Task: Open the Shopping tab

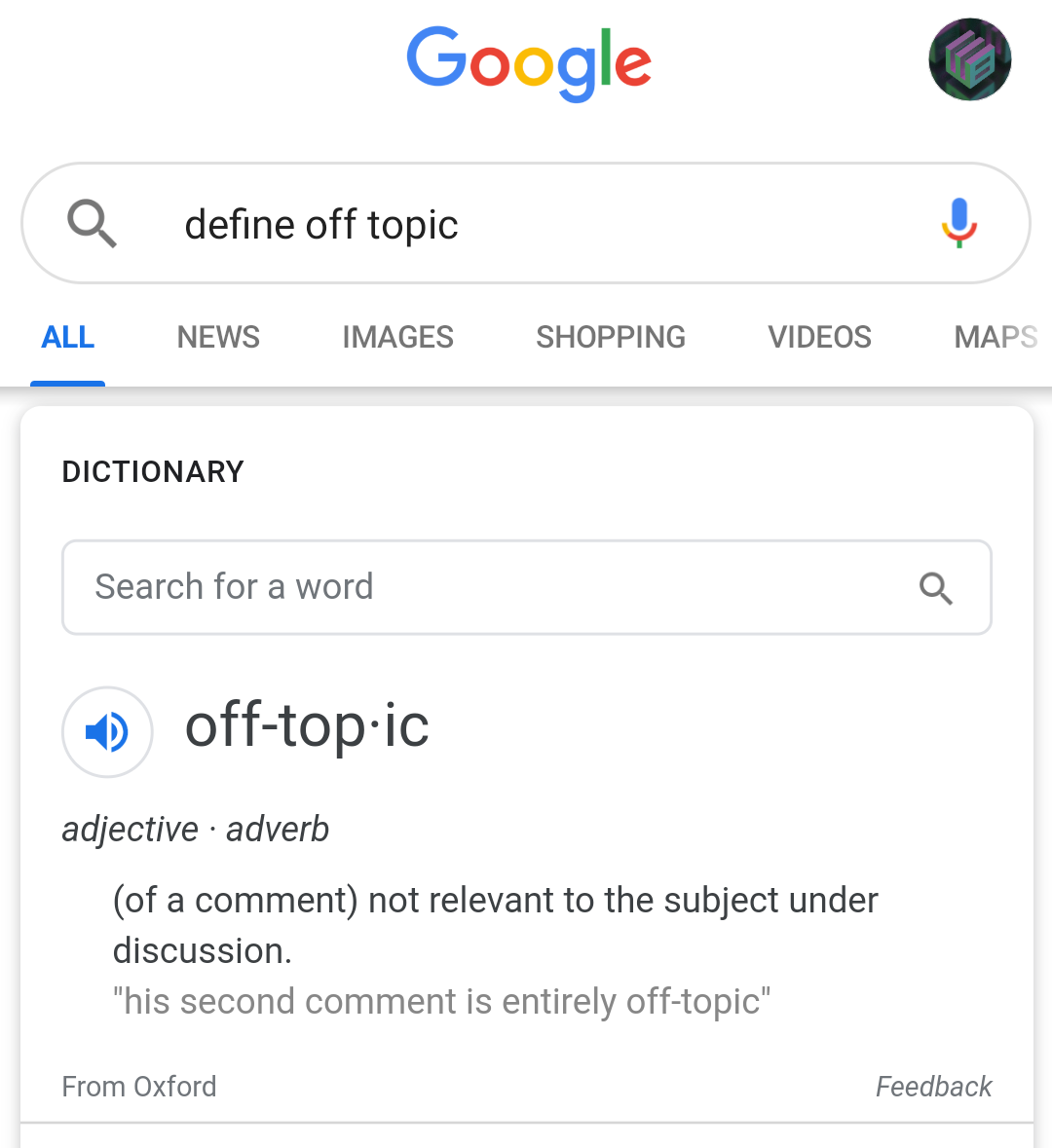Action: click(611, 338)
